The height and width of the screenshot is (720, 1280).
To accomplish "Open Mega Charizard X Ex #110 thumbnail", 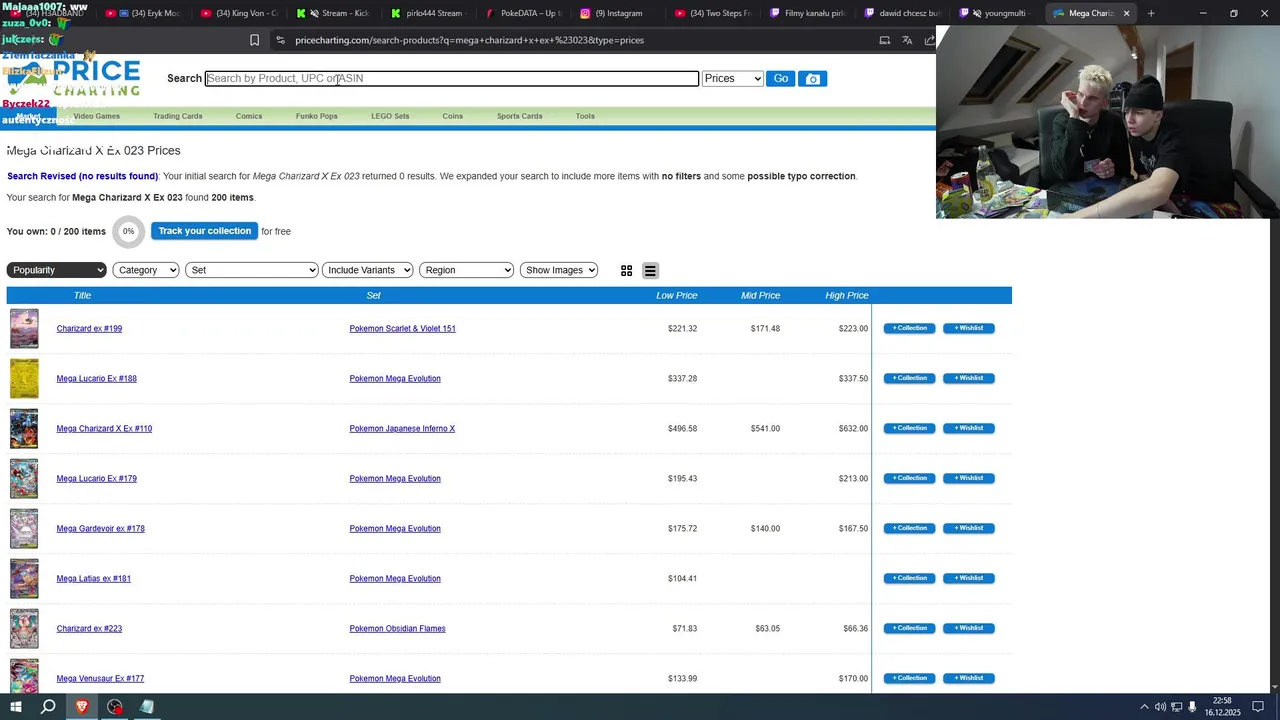I will pyautogui.click(x=24, y=429).
